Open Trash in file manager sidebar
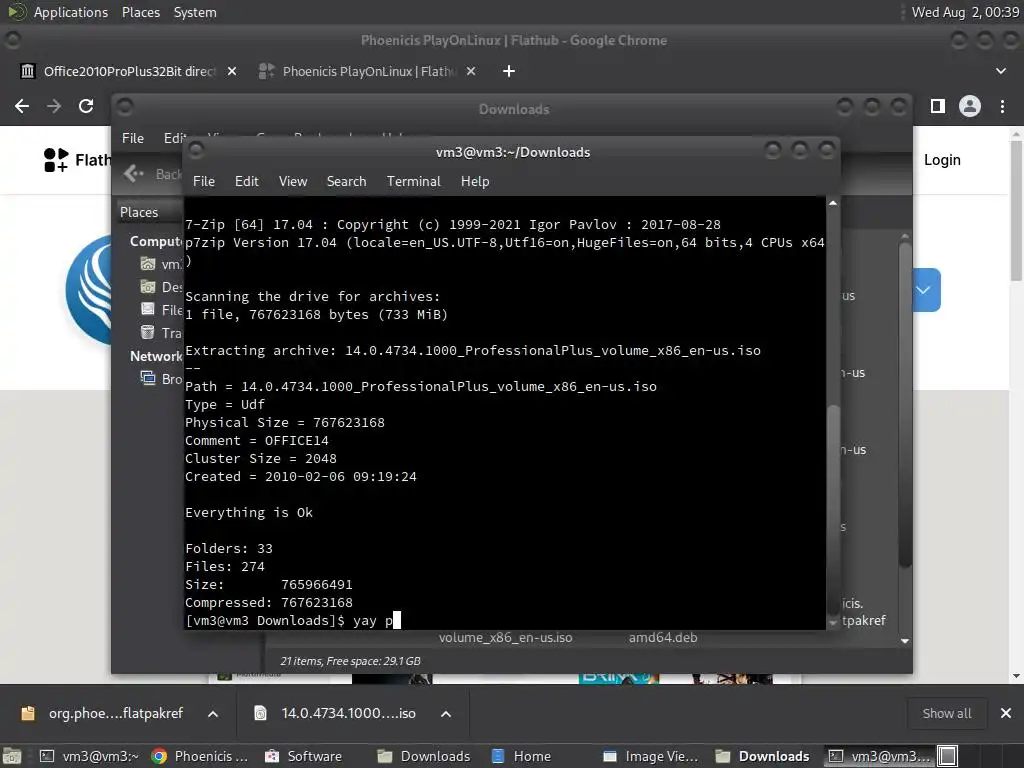 161,332
